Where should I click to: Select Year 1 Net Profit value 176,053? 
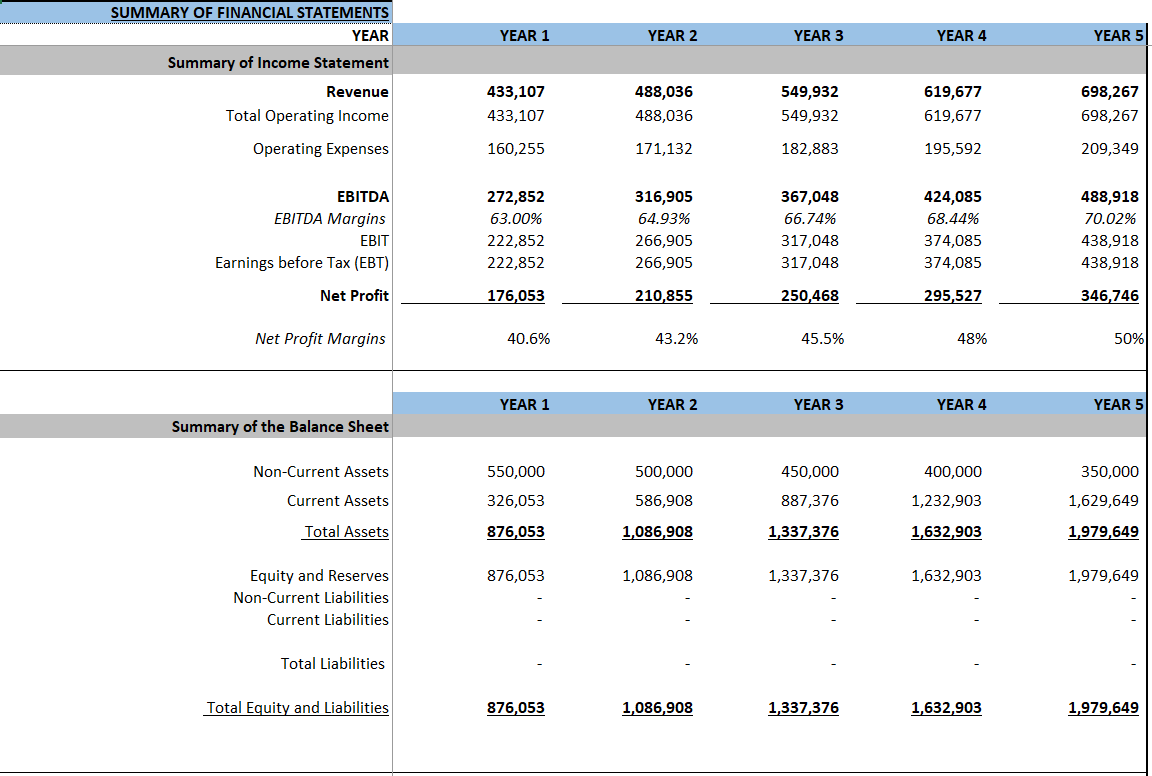(518, 295)
